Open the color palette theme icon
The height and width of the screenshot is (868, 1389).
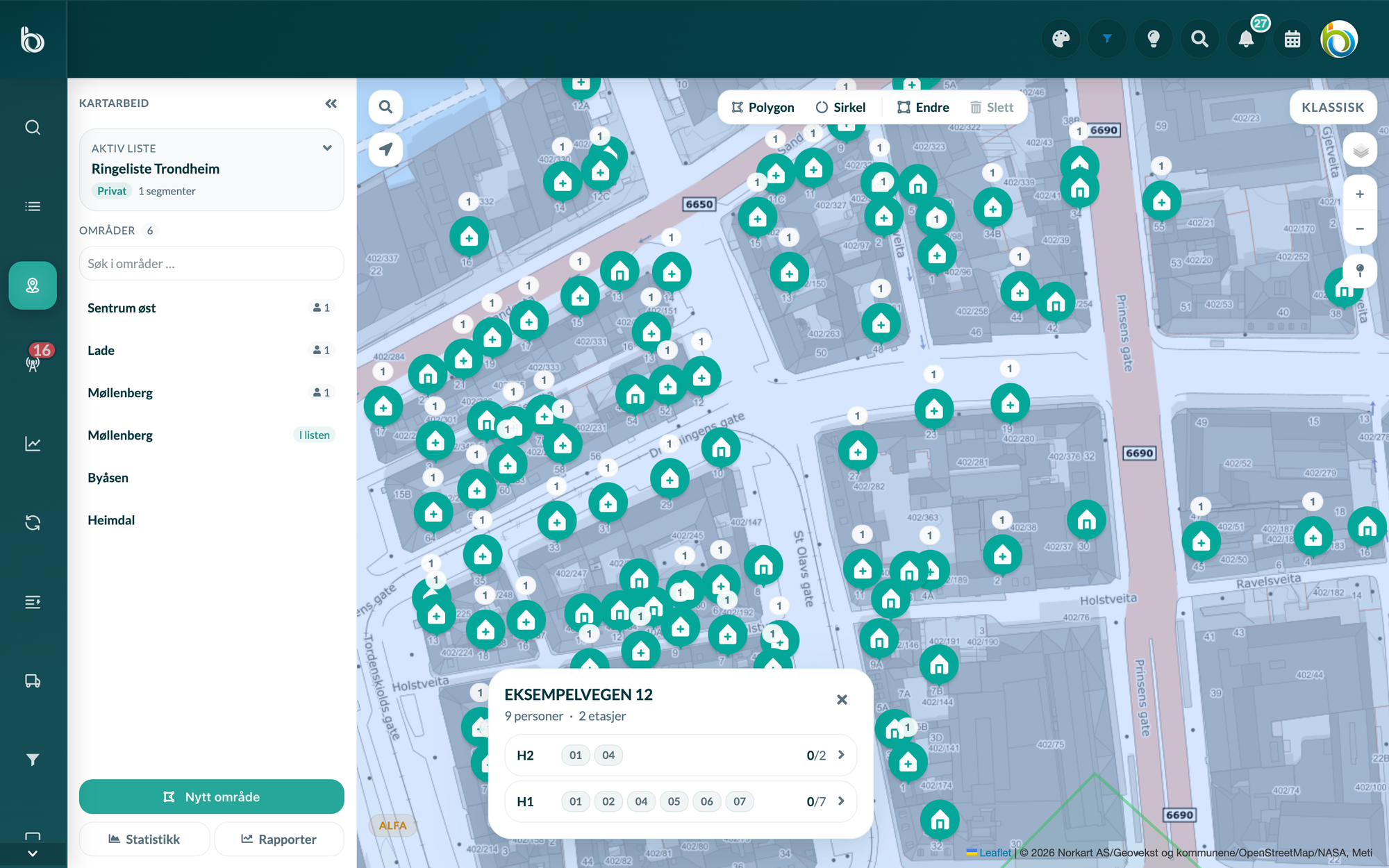point(1061,39)
